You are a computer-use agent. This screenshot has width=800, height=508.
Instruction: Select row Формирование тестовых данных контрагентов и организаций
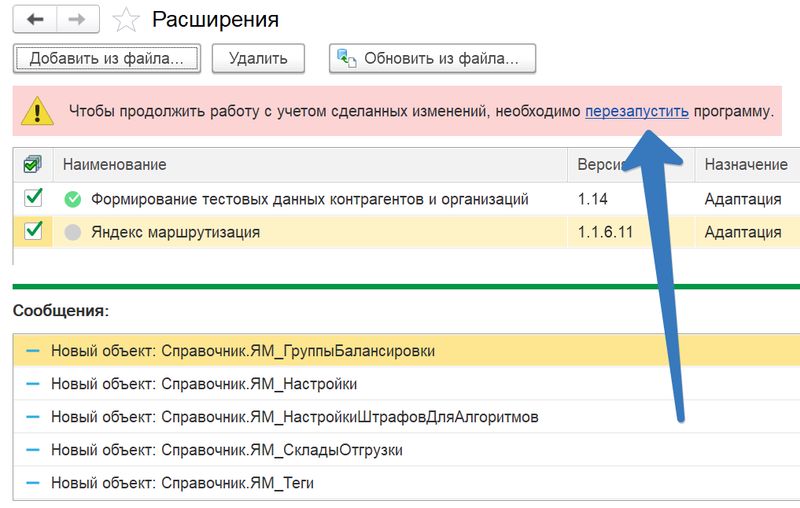tap(310, 199)
